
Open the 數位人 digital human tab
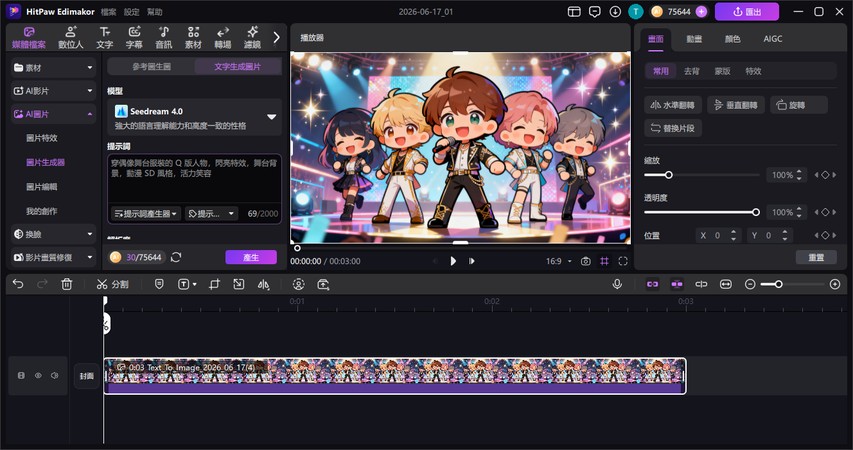click(71, 38)
